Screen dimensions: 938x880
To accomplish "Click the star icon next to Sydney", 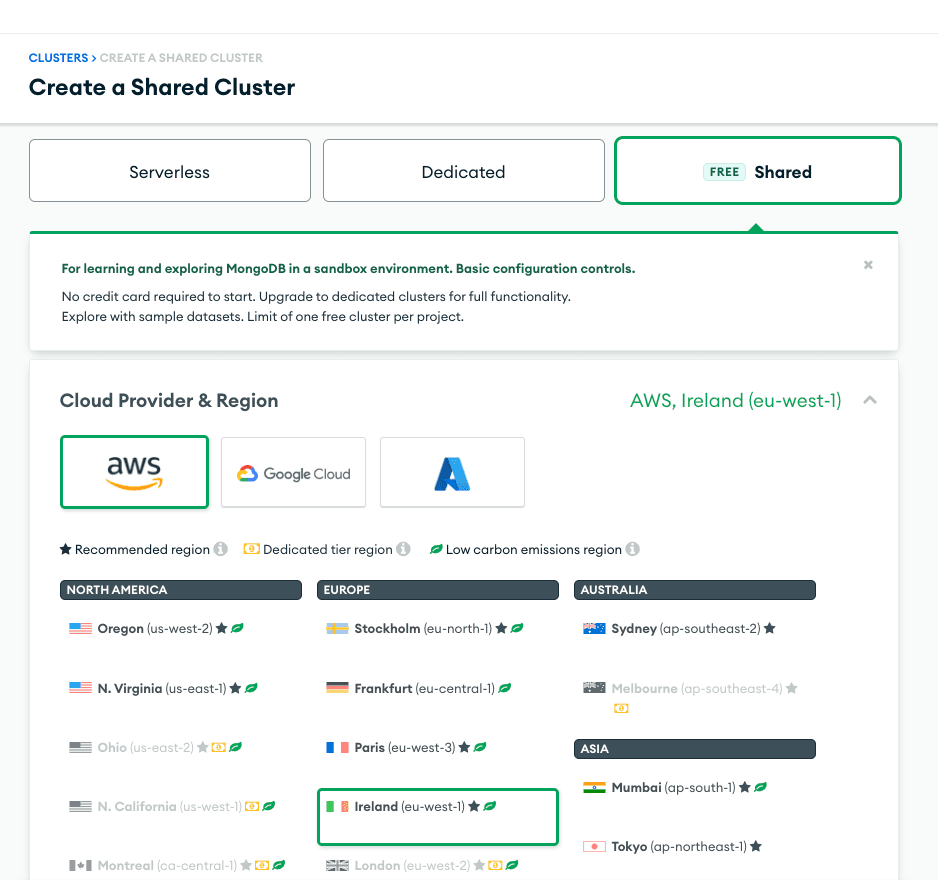I will [x=770, y=628].
